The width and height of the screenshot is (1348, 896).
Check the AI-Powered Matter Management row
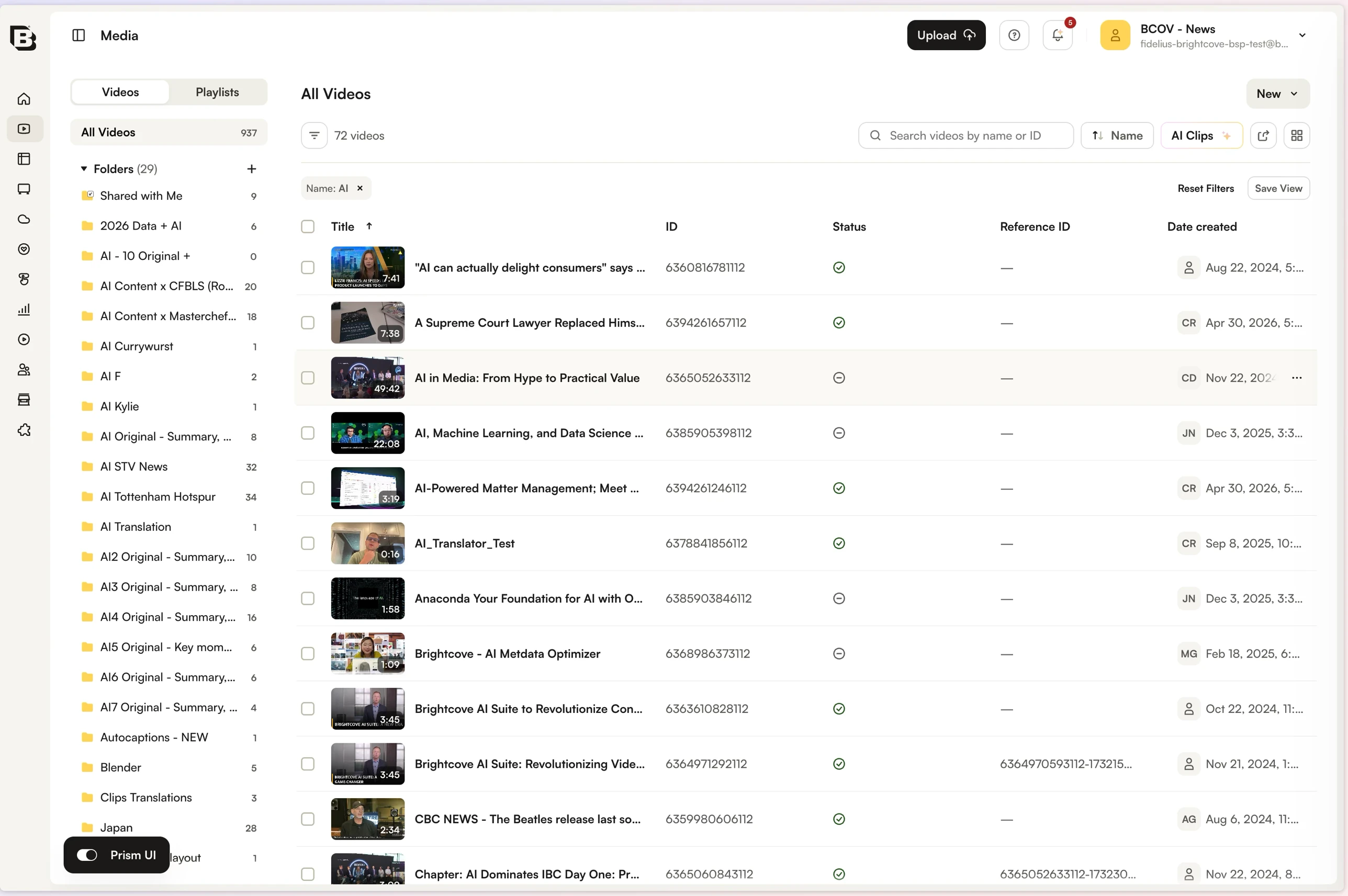click(308, 488)
